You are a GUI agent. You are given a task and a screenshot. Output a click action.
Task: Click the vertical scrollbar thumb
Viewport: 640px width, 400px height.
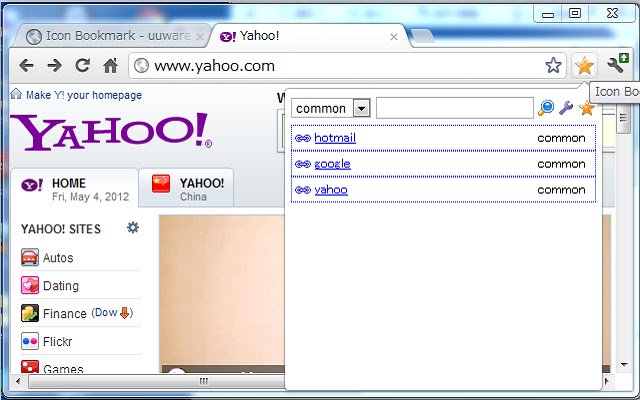(623, 118)
